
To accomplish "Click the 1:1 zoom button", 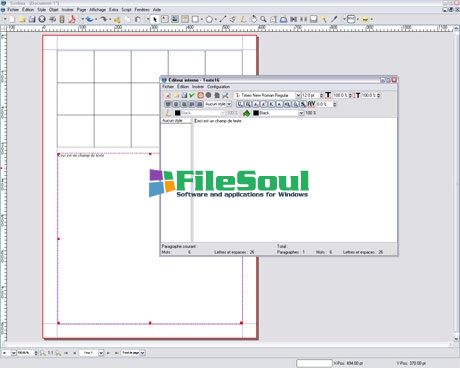I will pyautogui.click(x=50, y=352).
